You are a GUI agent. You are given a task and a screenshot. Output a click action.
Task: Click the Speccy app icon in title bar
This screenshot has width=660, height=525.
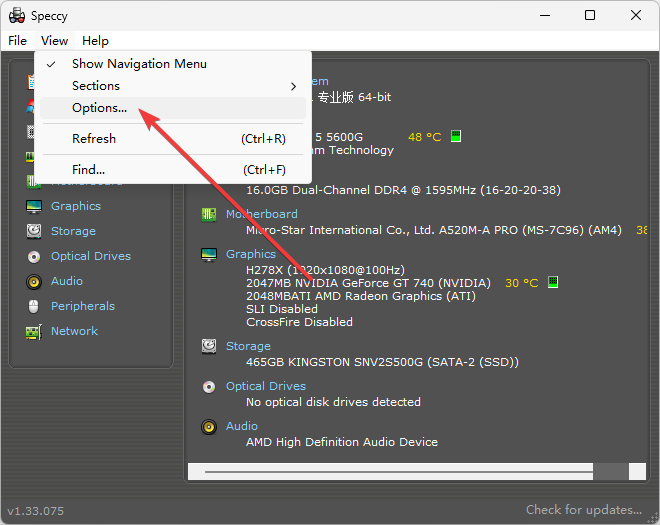click(17, 16)
